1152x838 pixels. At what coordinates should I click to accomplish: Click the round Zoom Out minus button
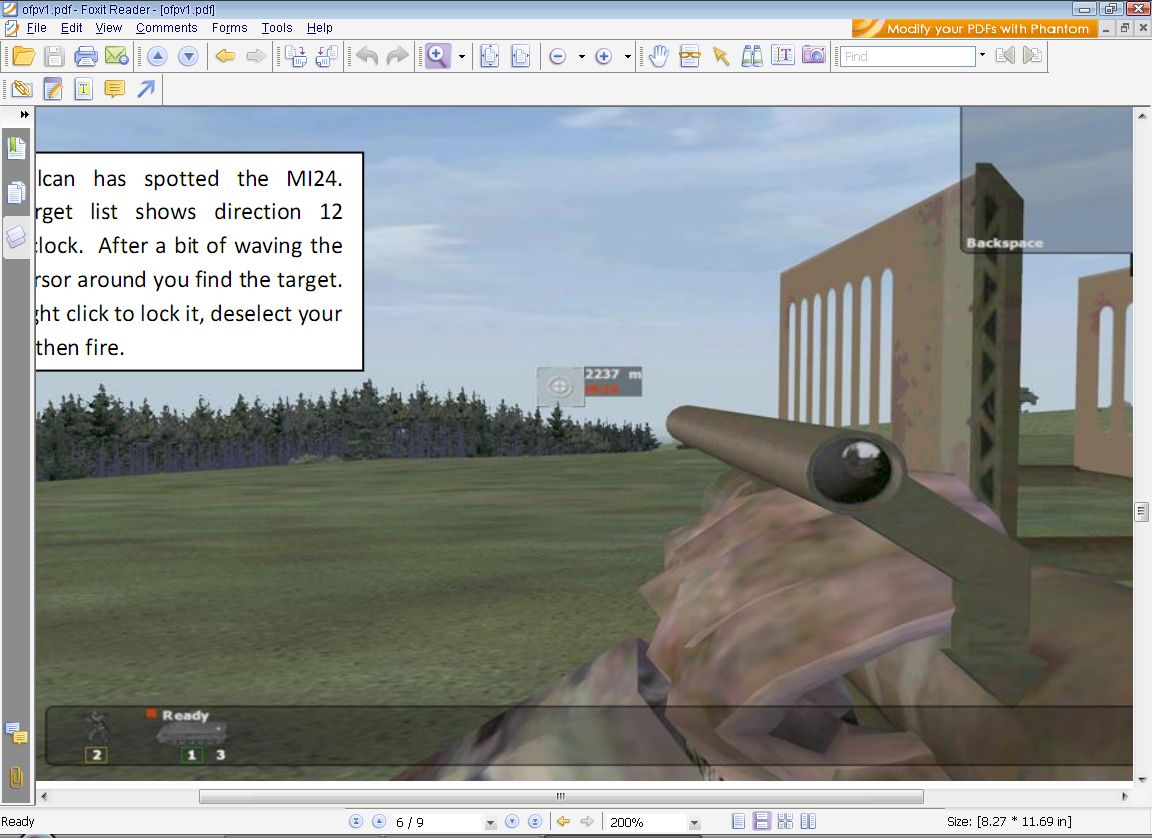click(558, 57)
